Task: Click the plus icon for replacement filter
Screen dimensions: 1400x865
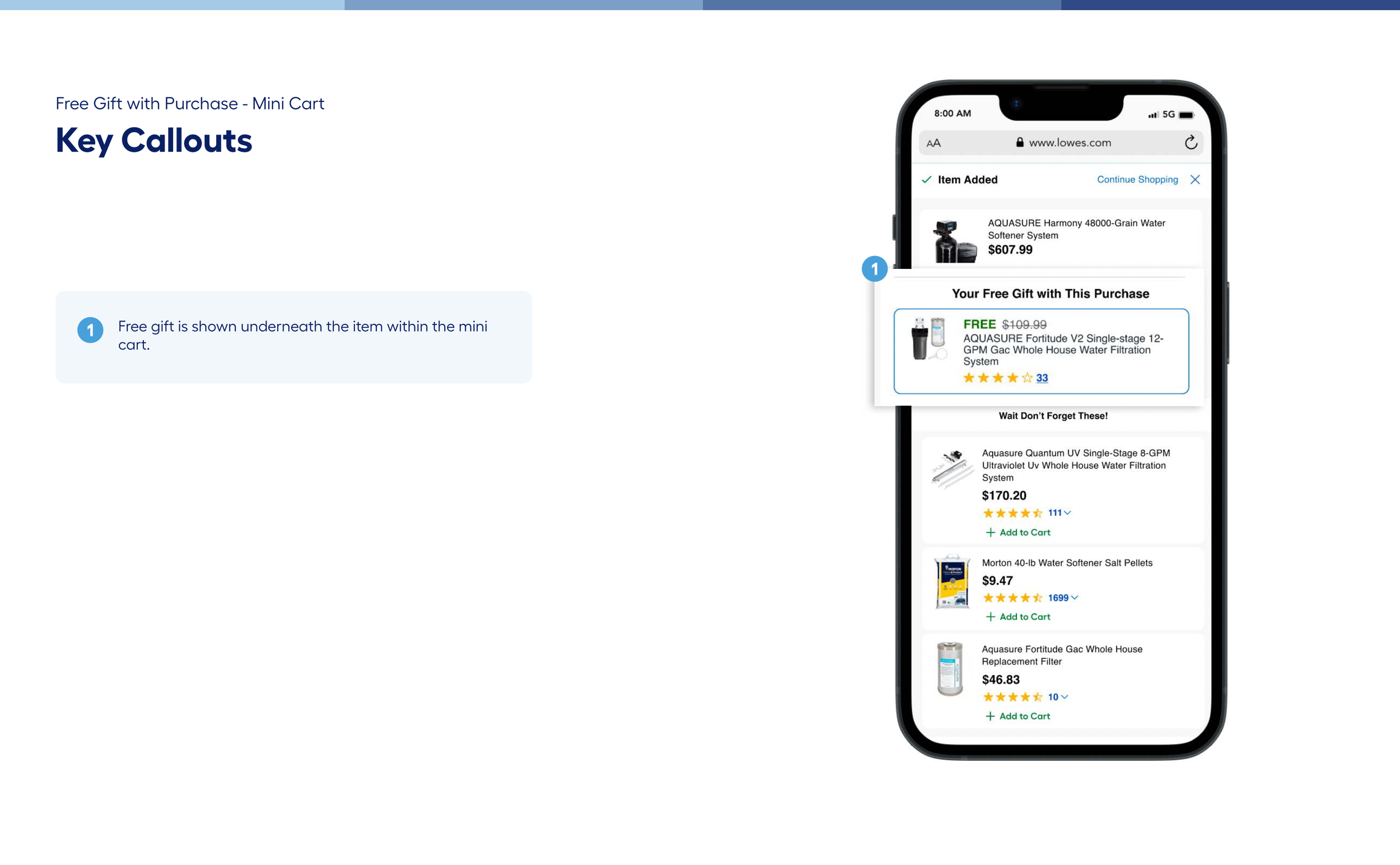Action: [x=991, y=716]
